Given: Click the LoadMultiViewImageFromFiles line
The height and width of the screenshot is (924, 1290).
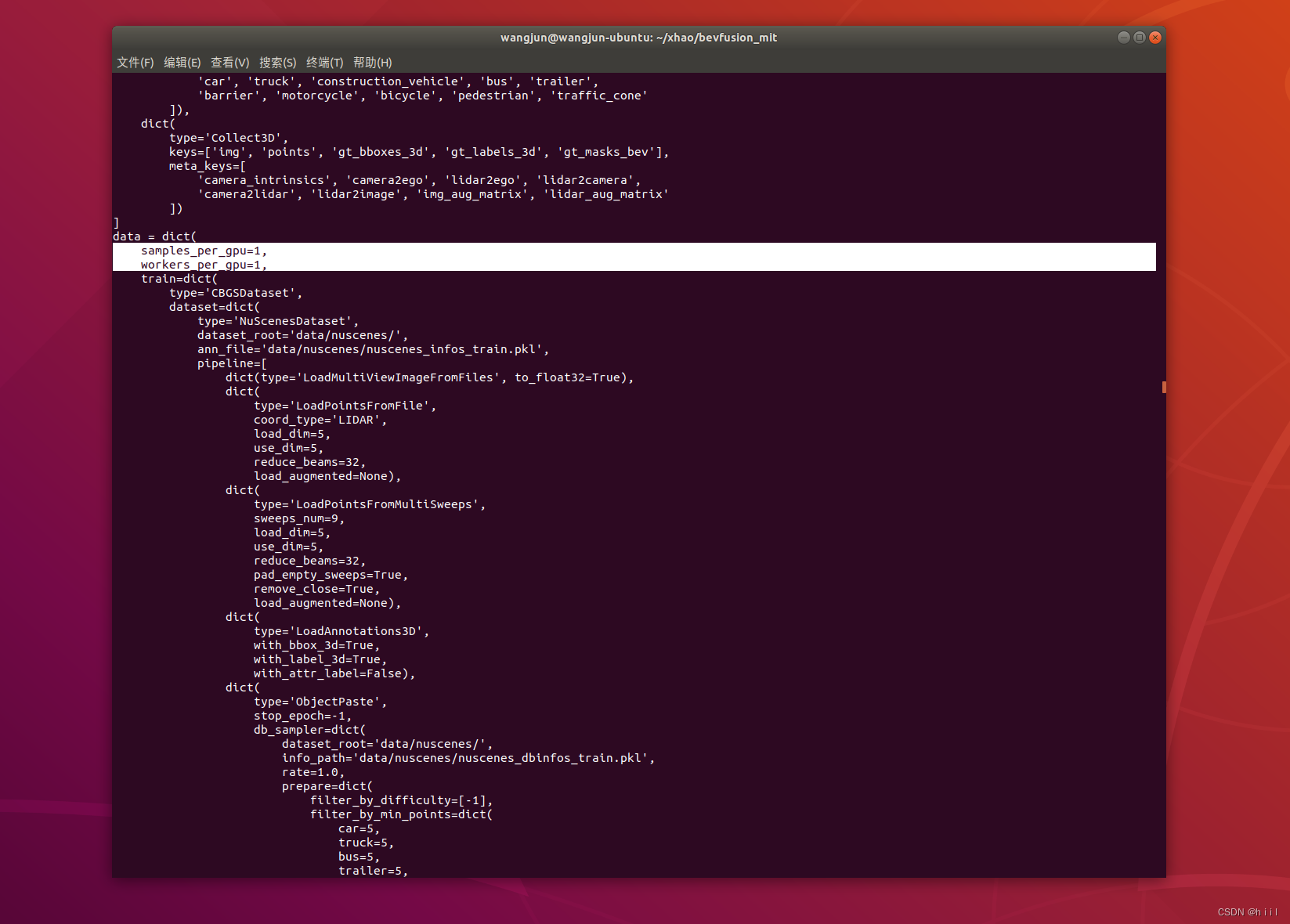Looking at the screenshot, I should tap(429, 377).
